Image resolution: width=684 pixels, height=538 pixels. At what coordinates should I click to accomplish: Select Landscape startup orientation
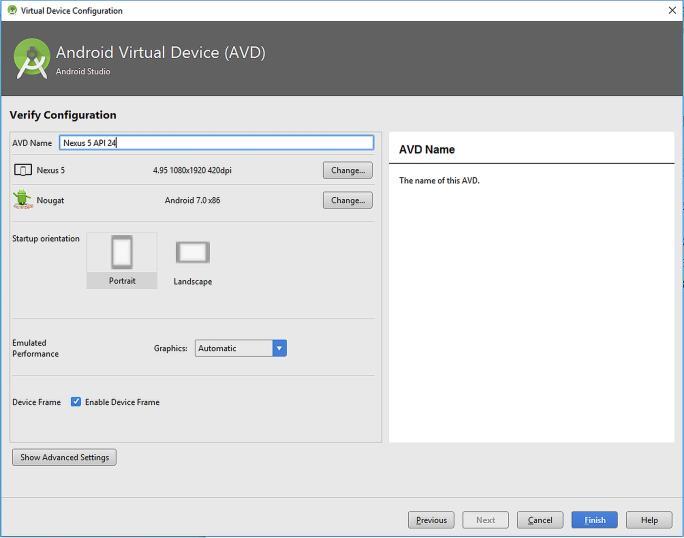point(192,263)
